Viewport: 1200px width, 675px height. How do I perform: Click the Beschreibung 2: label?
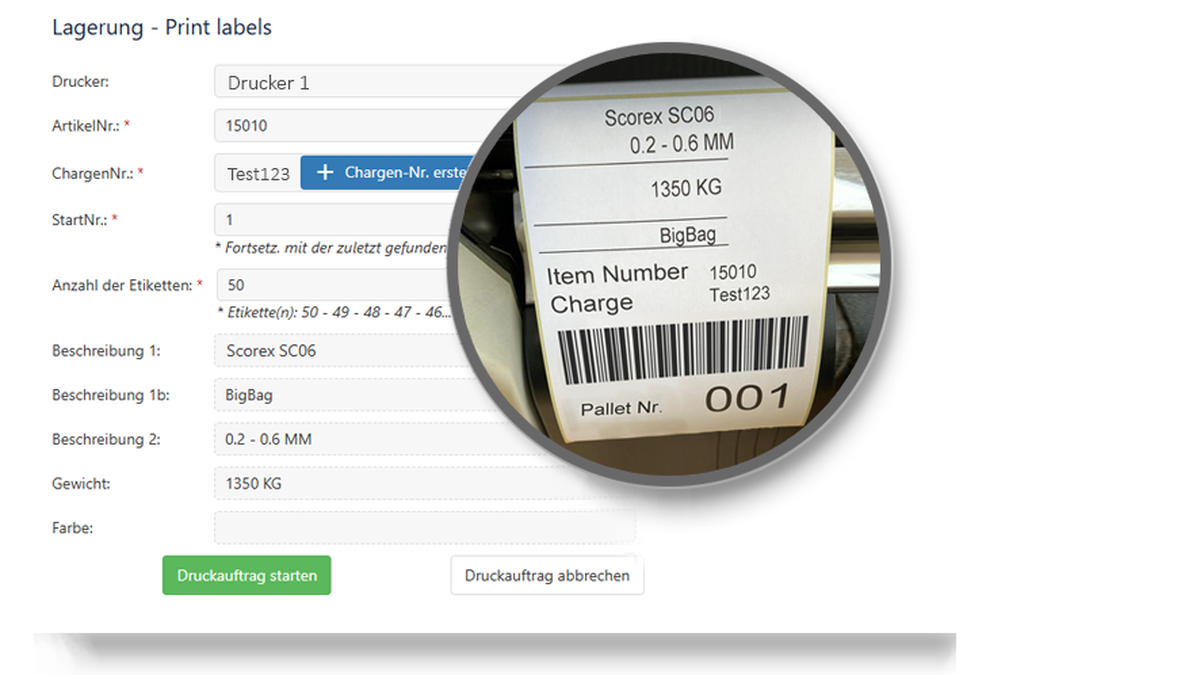107,439
